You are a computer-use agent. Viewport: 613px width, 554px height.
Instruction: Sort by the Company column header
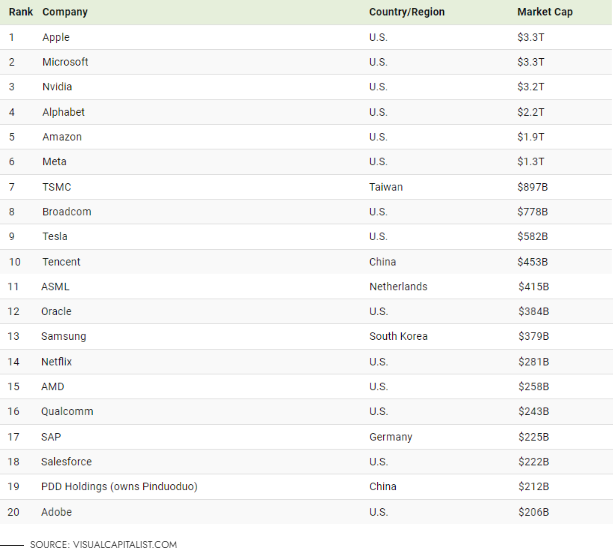[65, 12]
